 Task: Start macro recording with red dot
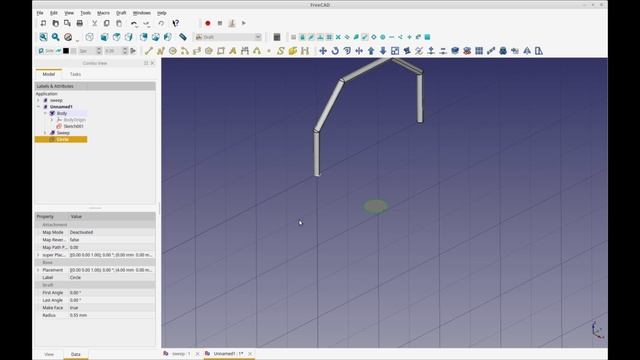click(x=208, y=23)
